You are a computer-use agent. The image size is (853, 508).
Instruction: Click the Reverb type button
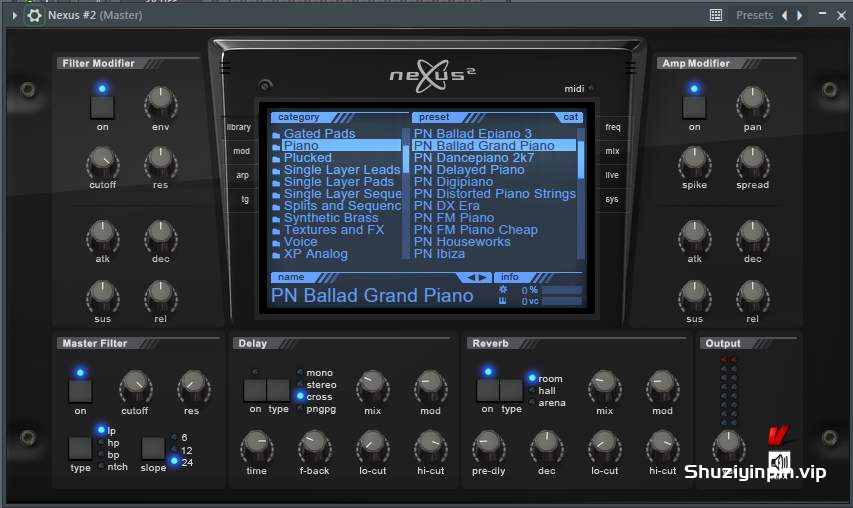(511, 391)
